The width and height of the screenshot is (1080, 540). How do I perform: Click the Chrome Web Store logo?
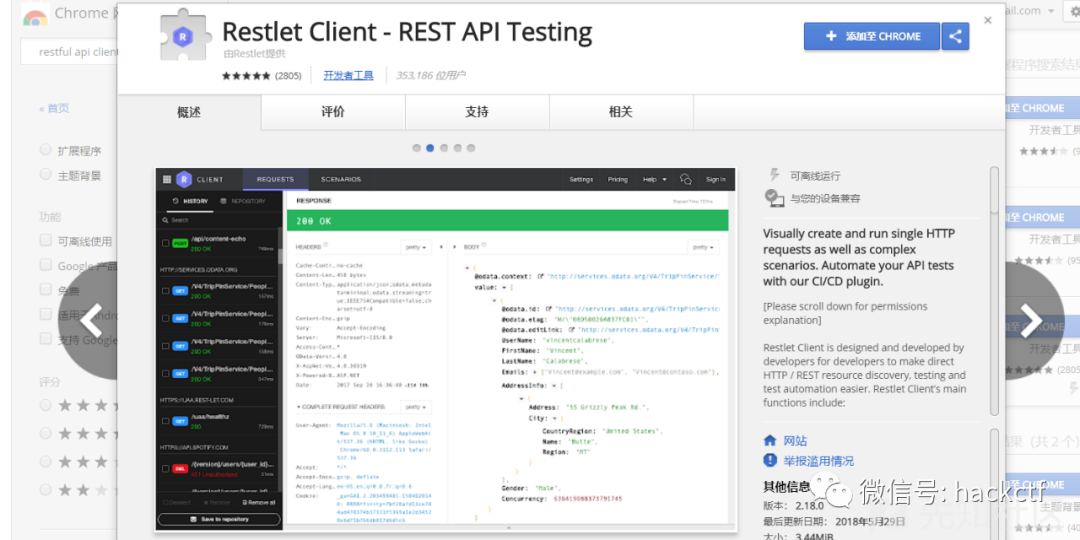[34, 14]
